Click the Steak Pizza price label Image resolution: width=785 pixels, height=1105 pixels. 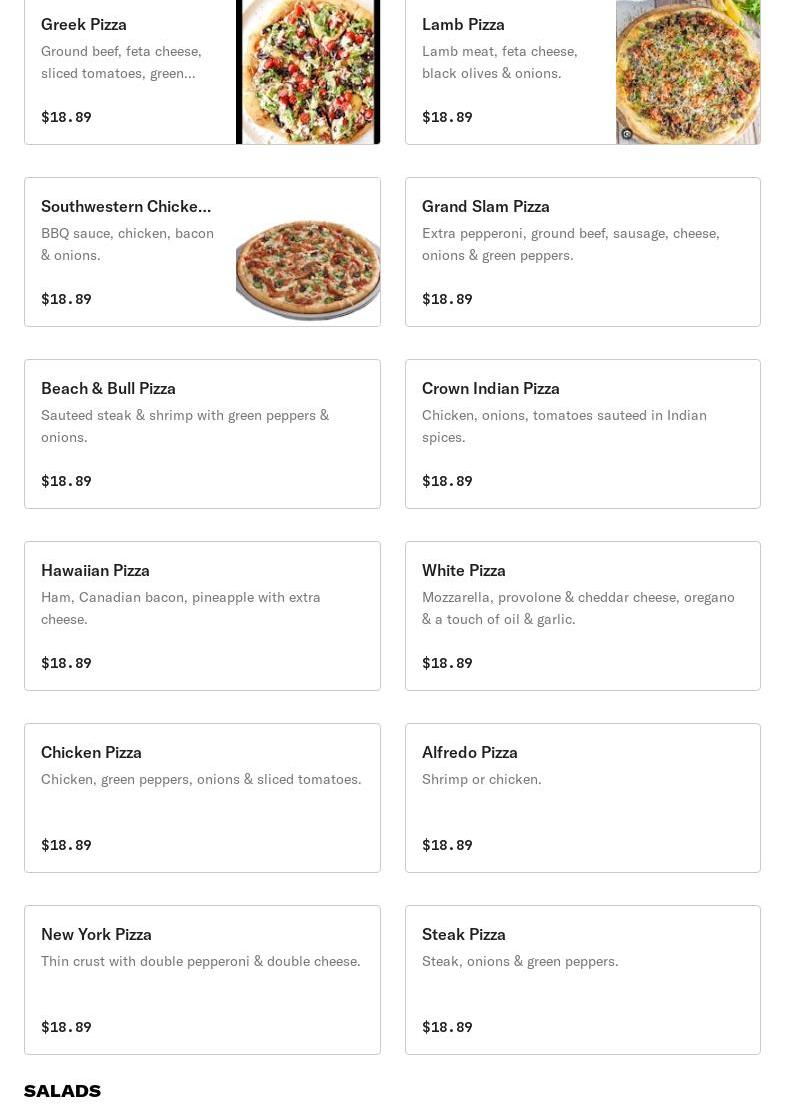447,1027
